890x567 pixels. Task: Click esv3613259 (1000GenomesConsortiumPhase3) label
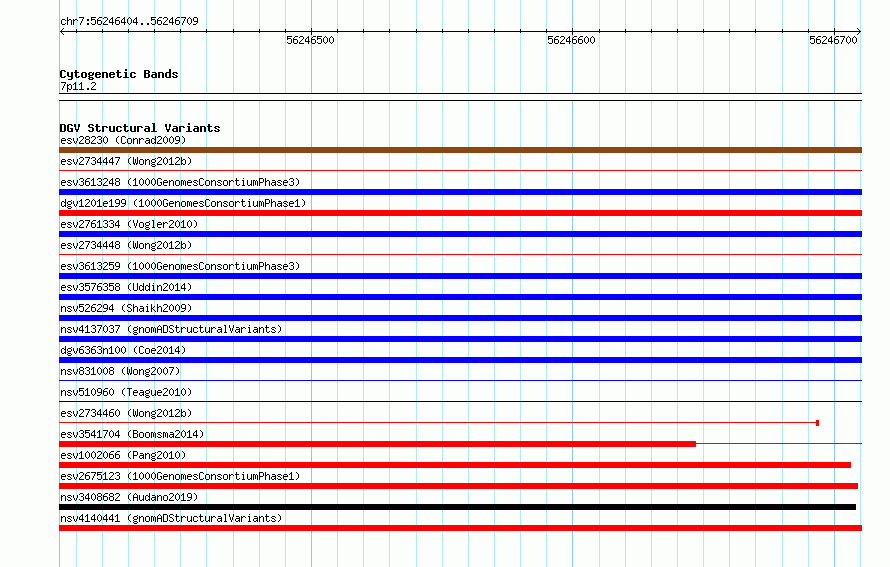[180, 266]
